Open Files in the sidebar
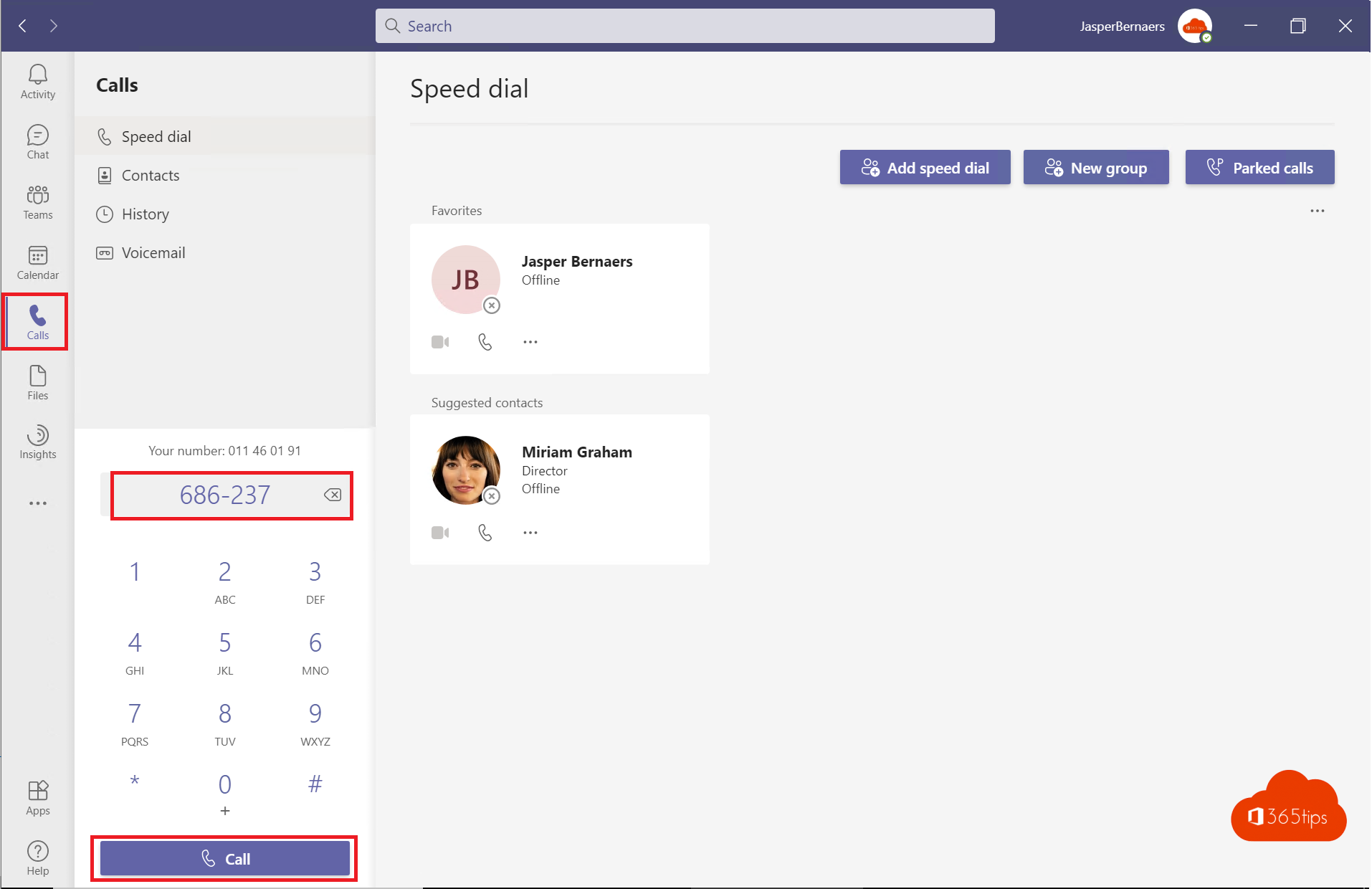1372x889 pixels. [38, 383]
